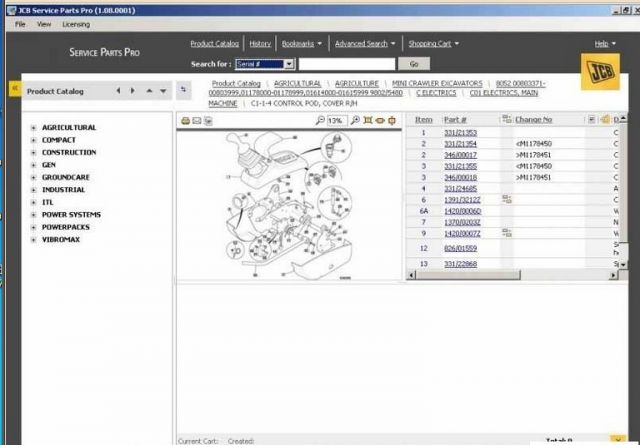Open the Shopping Cart dropdown menu
The width and height of the screenshot is (640, 445).
(433, 44)
